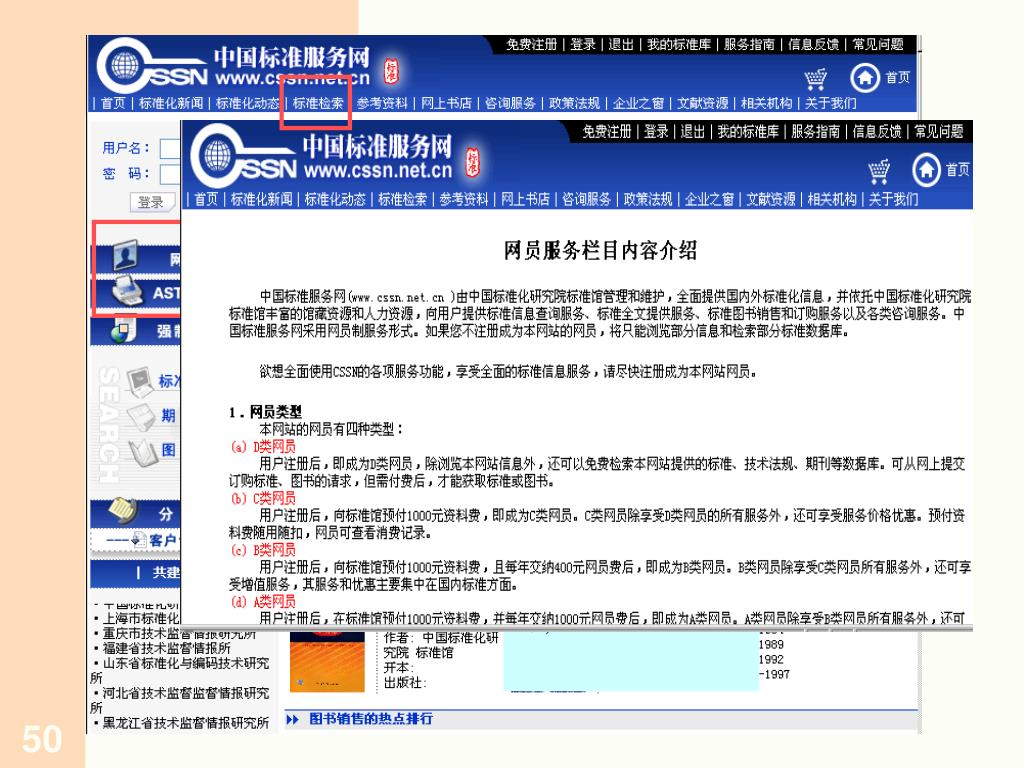Screen dimensions: 1024x768
Task: Click the 首页 text next to the front home icon
Action: click(x=958, y=170)
